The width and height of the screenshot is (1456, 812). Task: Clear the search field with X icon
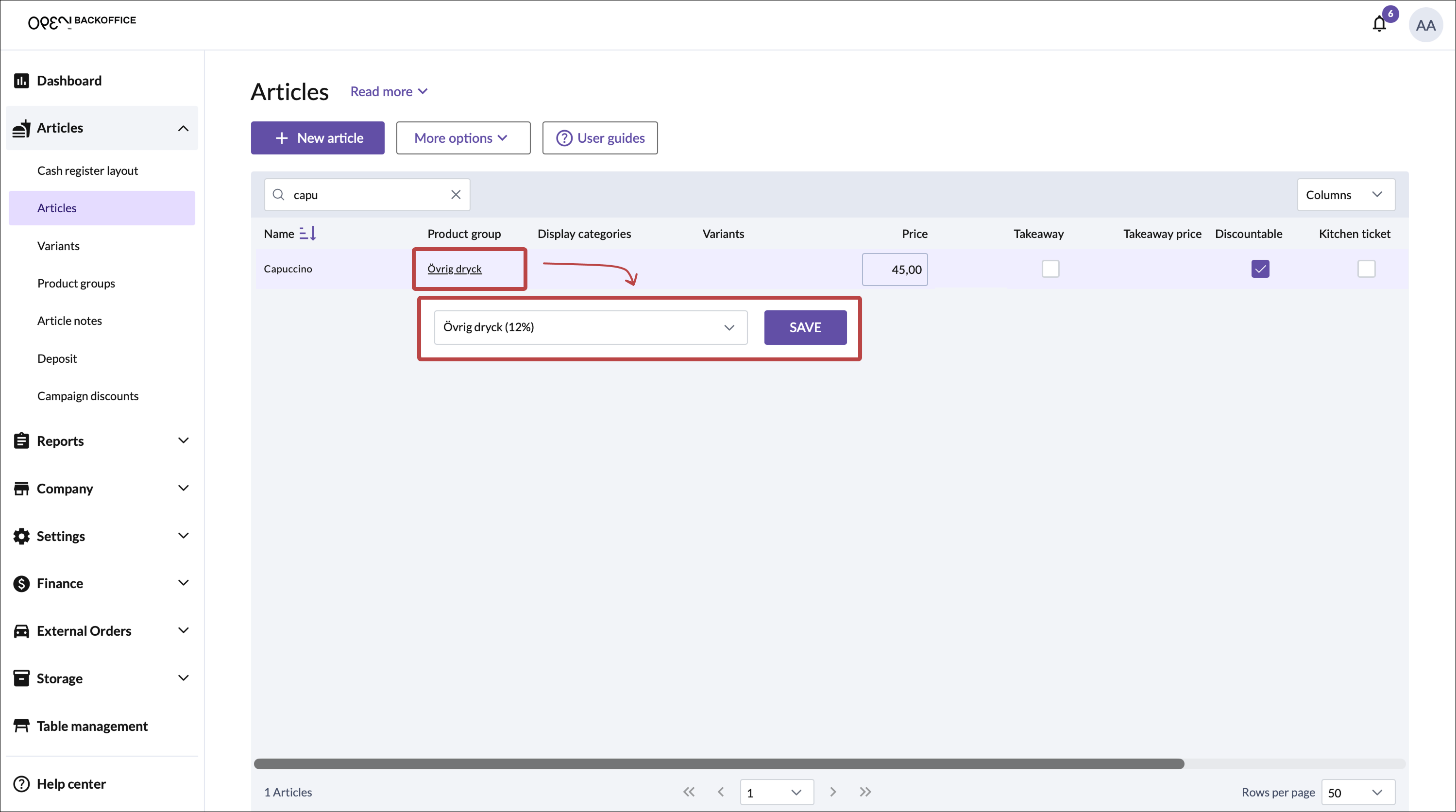[x=456, y=195]
